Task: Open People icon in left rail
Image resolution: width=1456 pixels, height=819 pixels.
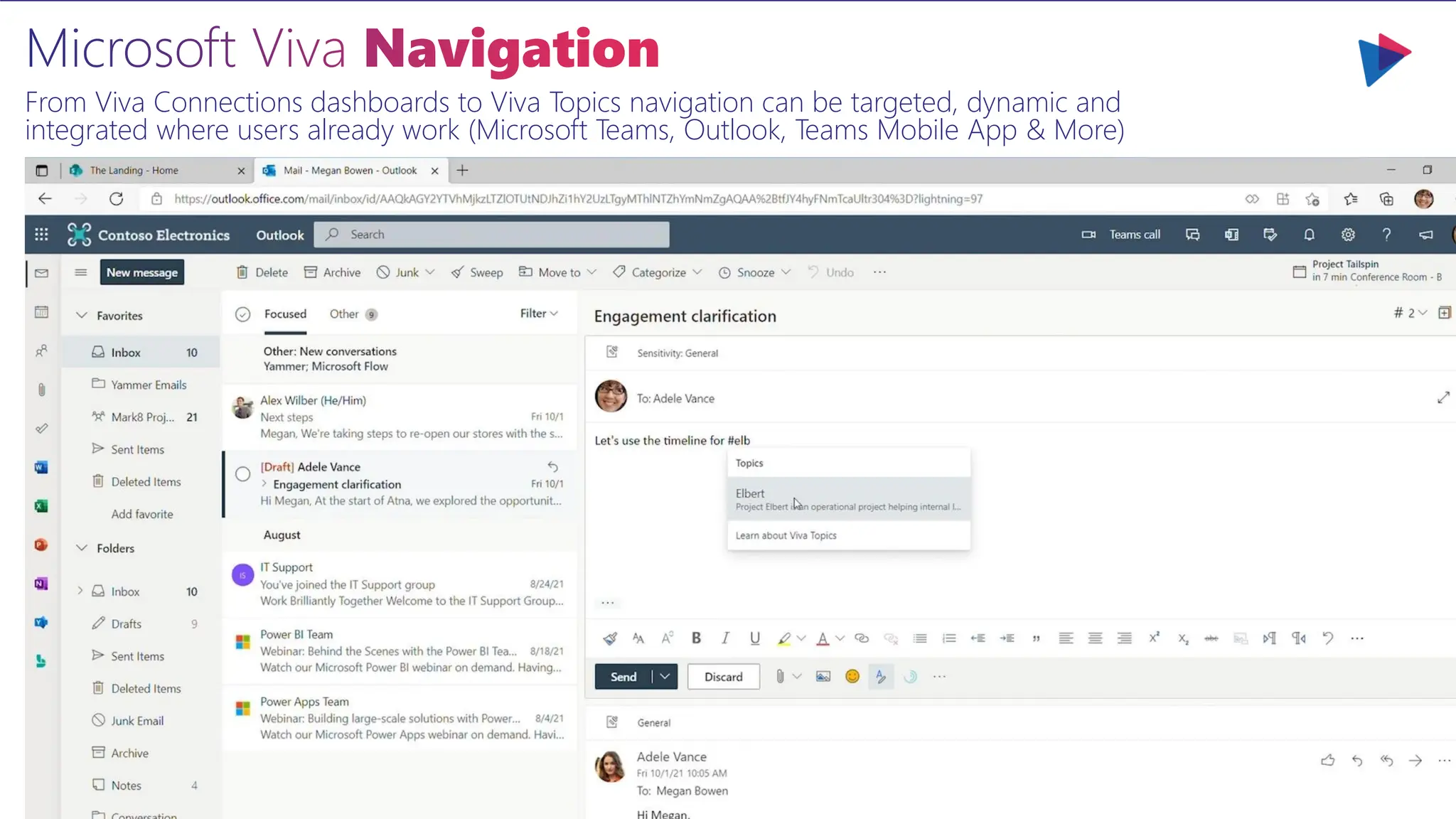Action: pos(41,350)
